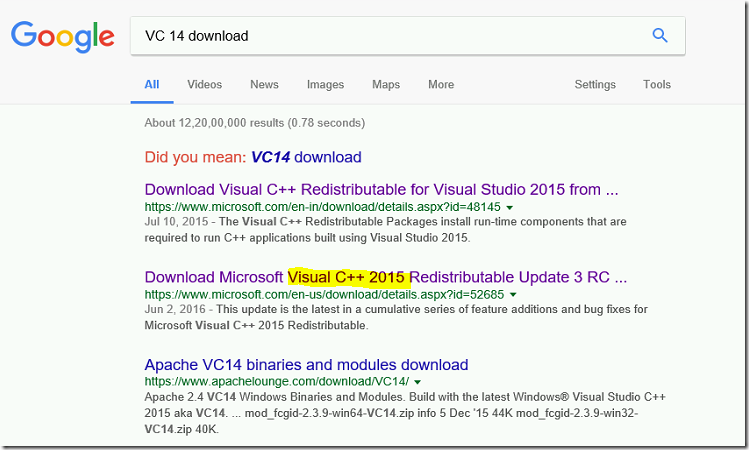Open the Tools options
Viewport: 749px width, 450px height.
point(657,85)
